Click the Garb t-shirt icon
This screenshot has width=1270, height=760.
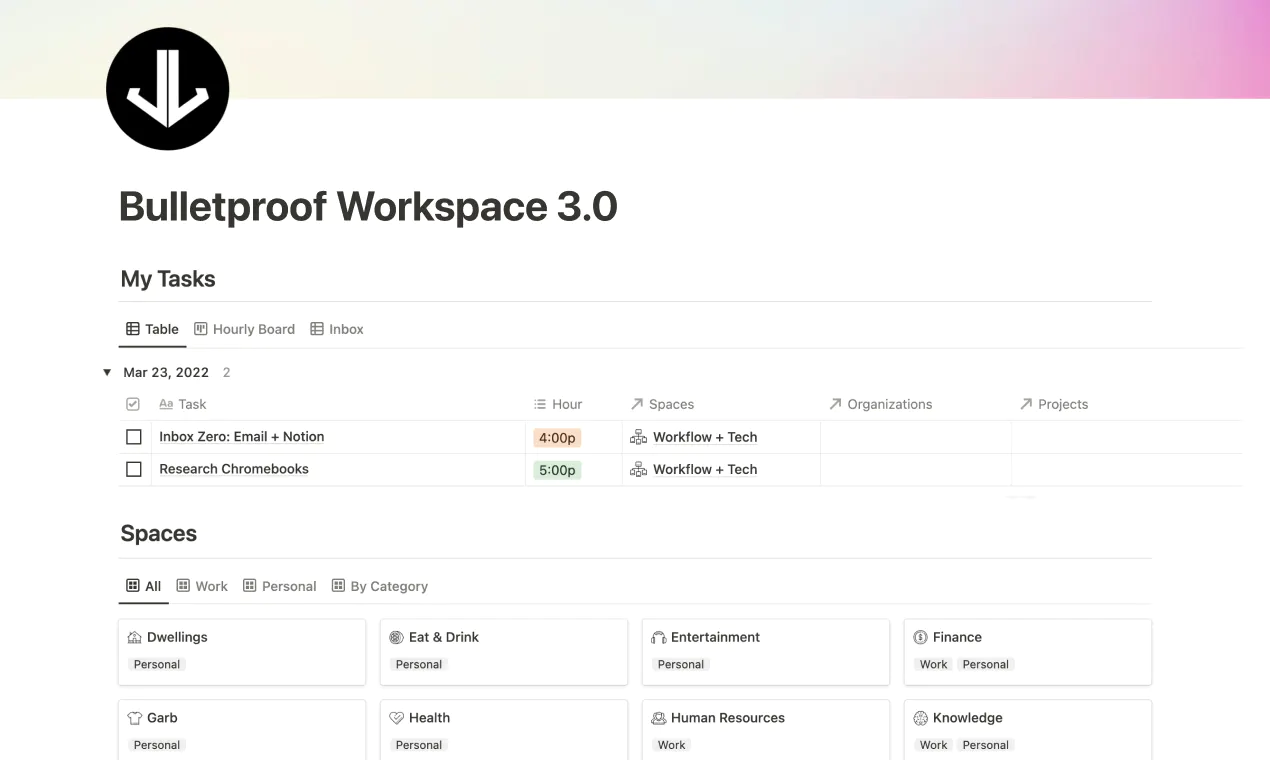tap(135, 718)
